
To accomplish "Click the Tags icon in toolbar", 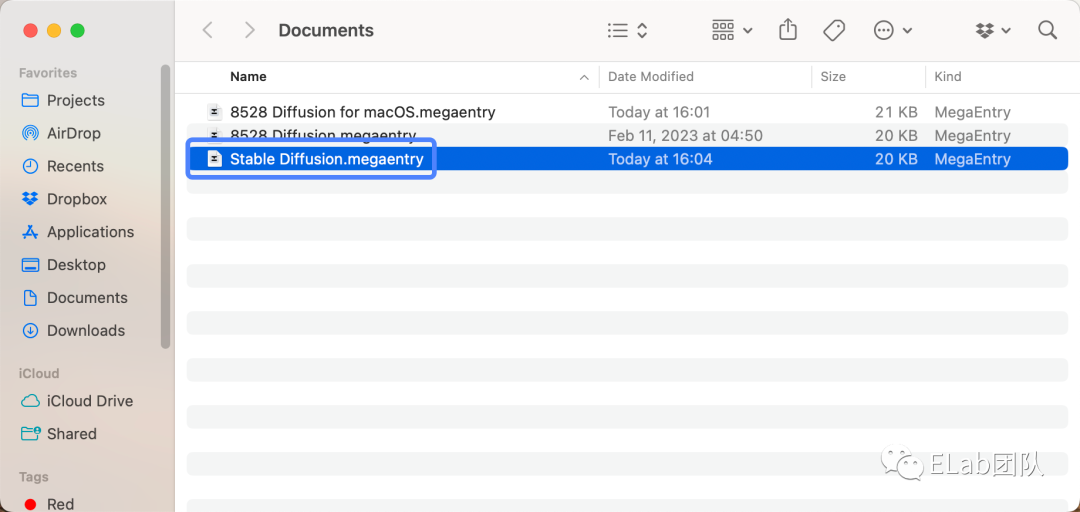I will click(x=834, y=30).
